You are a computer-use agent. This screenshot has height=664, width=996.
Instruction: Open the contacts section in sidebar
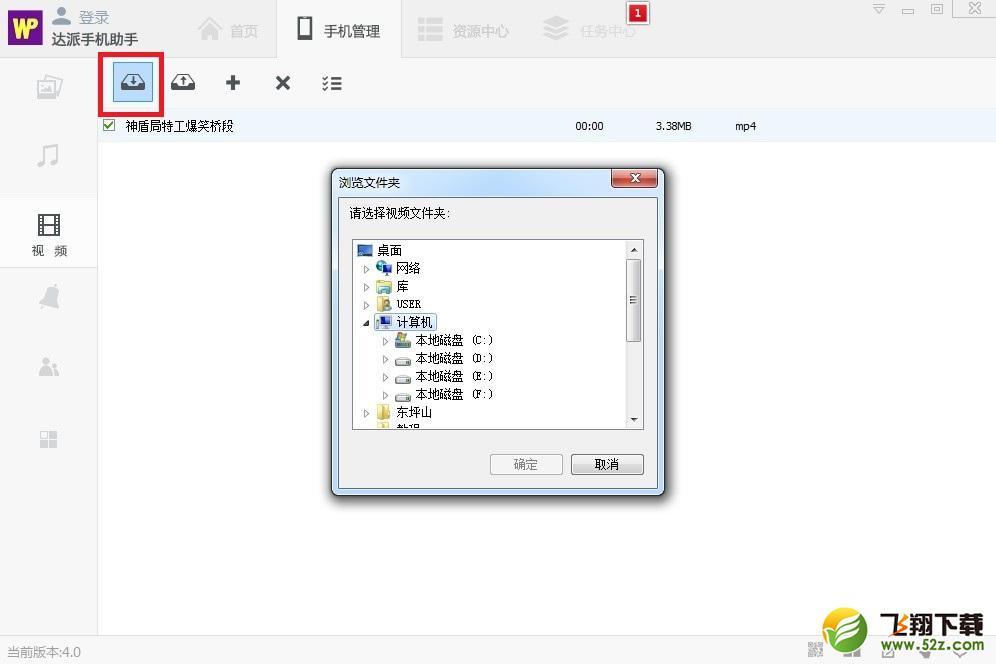[49, 367]
